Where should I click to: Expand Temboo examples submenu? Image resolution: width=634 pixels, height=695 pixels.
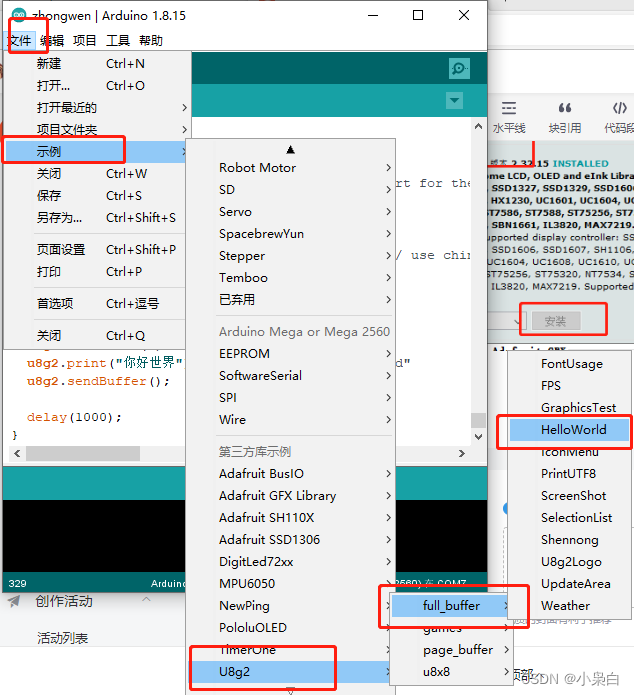click(x=290, y=278)
